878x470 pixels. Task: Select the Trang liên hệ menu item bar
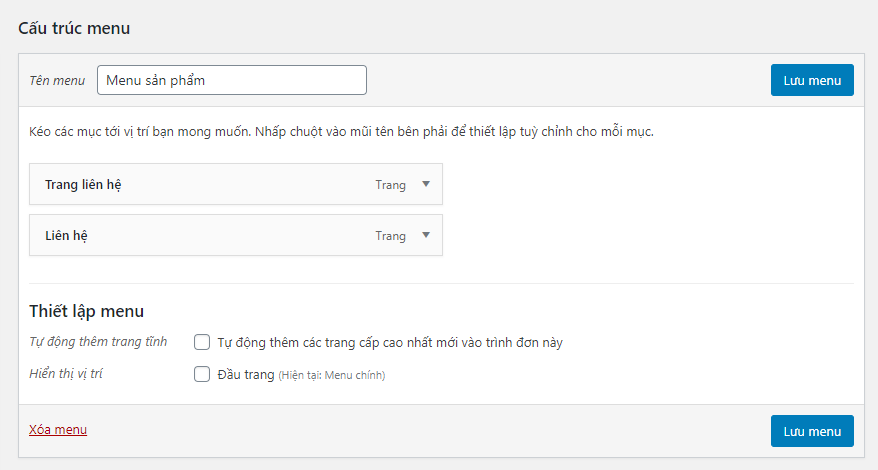pyautogui.click(x=200, y=185)
